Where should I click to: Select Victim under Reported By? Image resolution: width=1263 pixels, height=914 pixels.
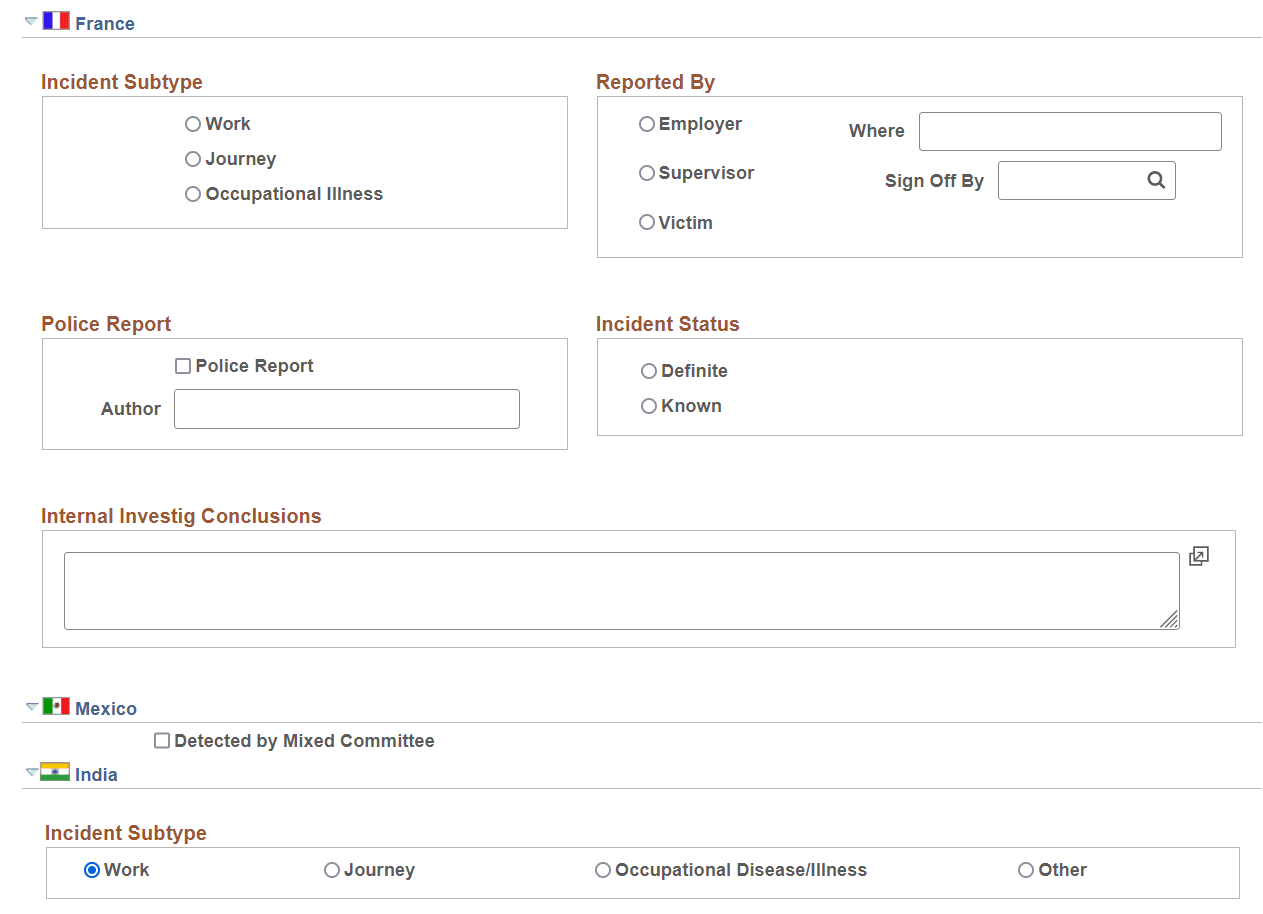click(647, 222)
